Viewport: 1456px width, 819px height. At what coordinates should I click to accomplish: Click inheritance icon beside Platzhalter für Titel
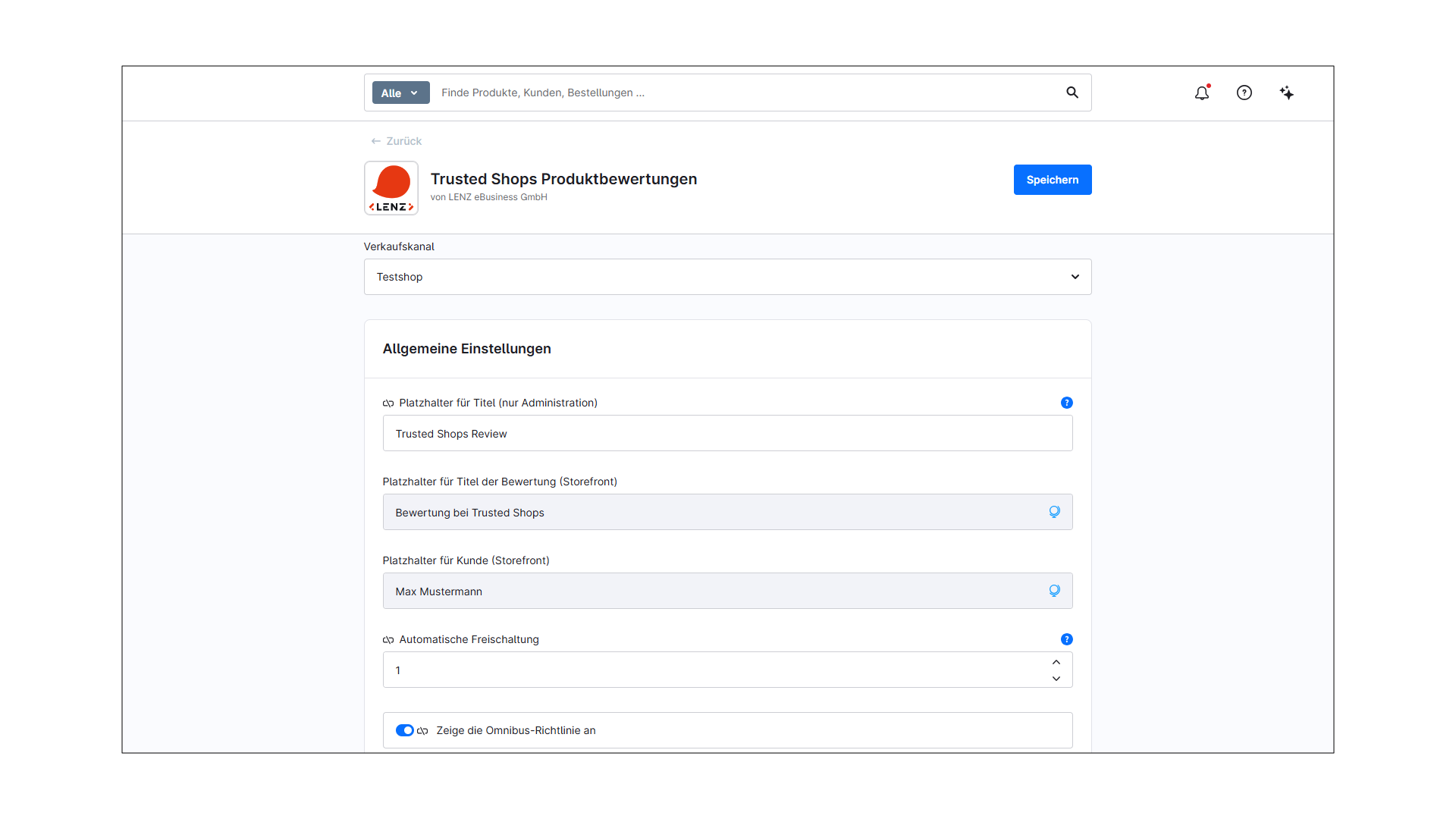(388, 403)
